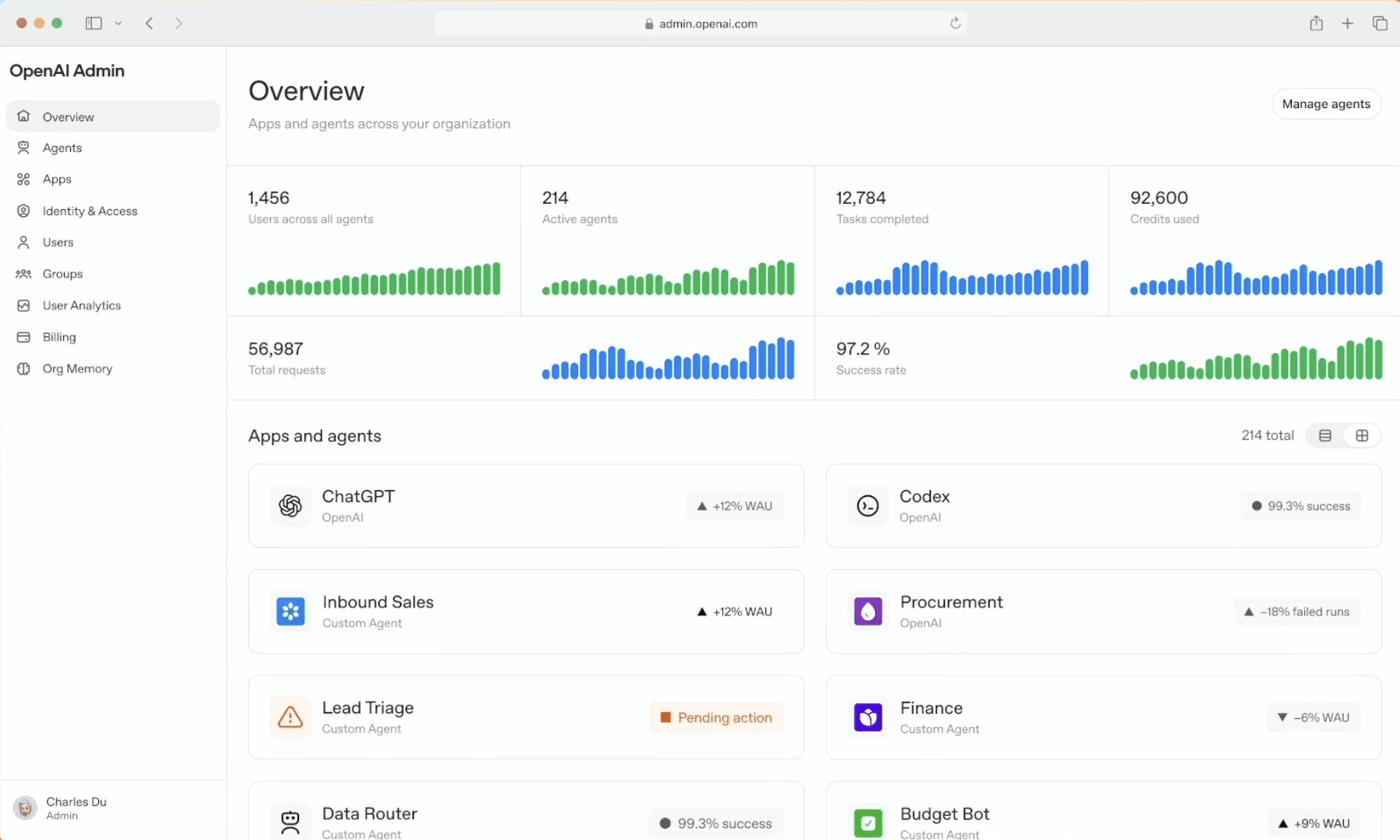Screen dimensions: 1400x840
Task: Open the Agents menu item
Action: coord(113,148)
